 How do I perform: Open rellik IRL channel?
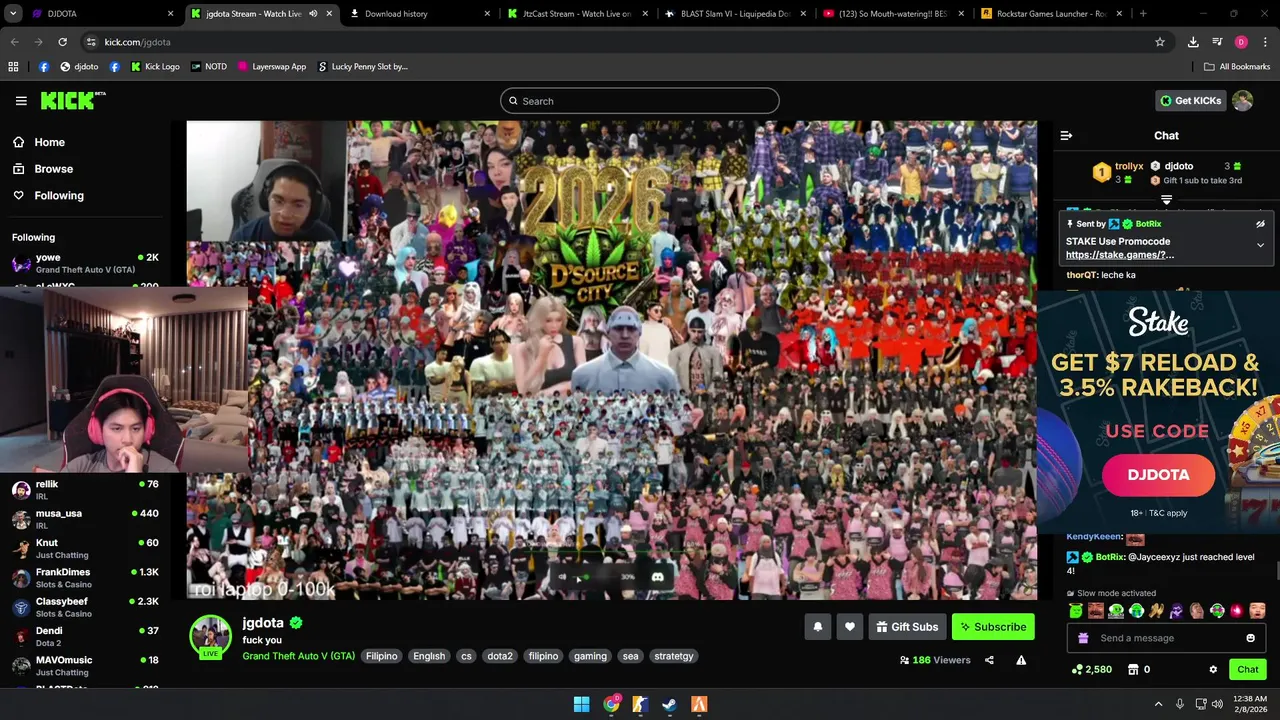(85, 490)
